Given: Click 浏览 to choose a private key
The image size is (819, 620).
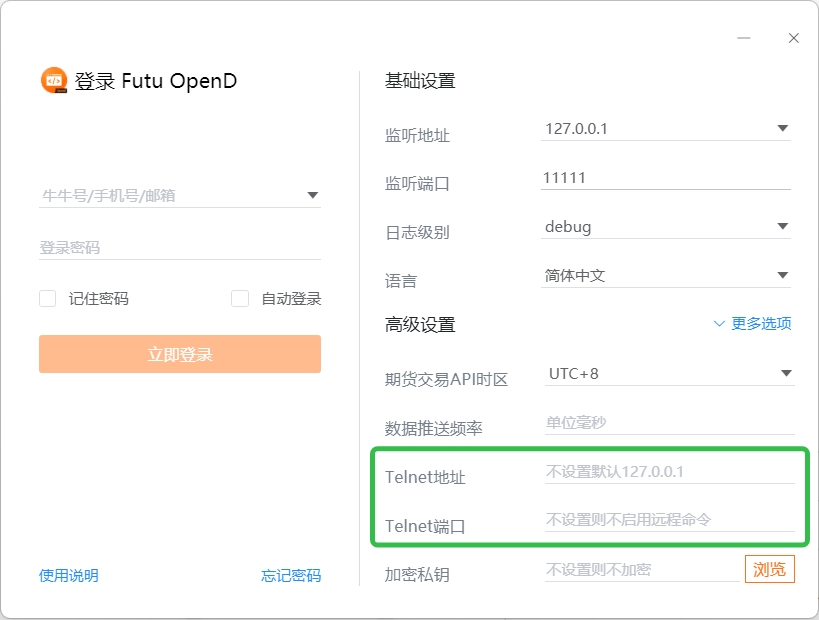Looking at the screenshot, I should pos(769,570).
